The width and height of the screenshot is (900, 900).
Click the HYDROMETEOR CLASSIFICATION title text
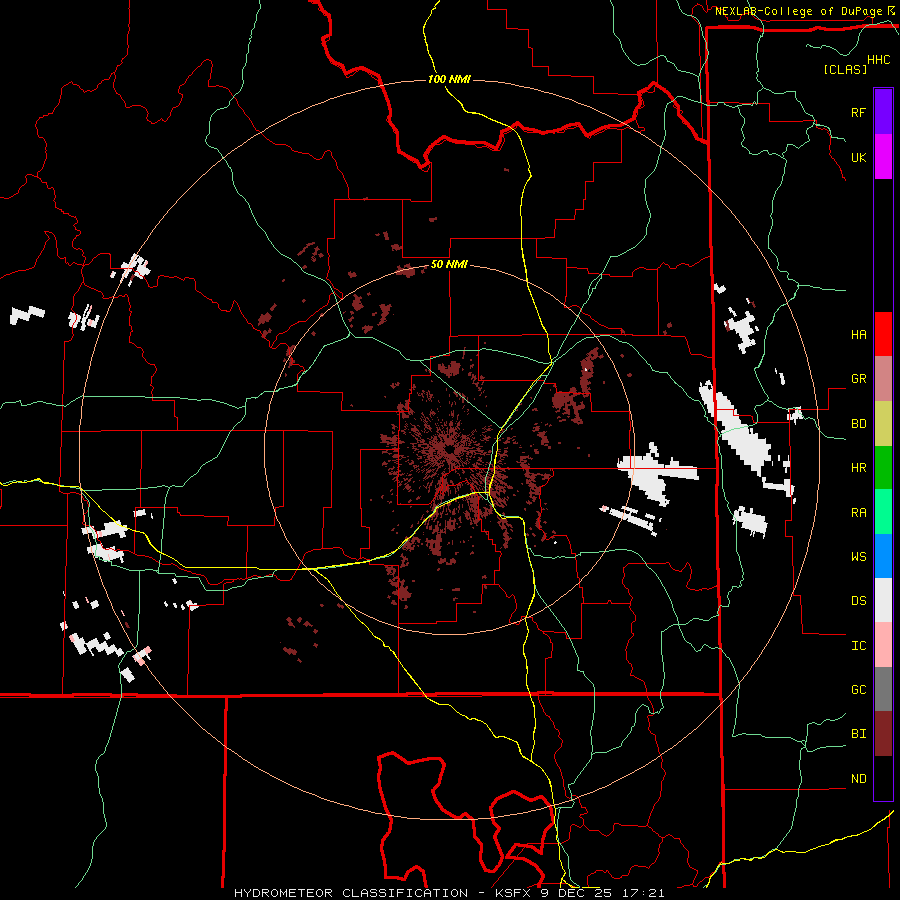(x=351, y=893)
